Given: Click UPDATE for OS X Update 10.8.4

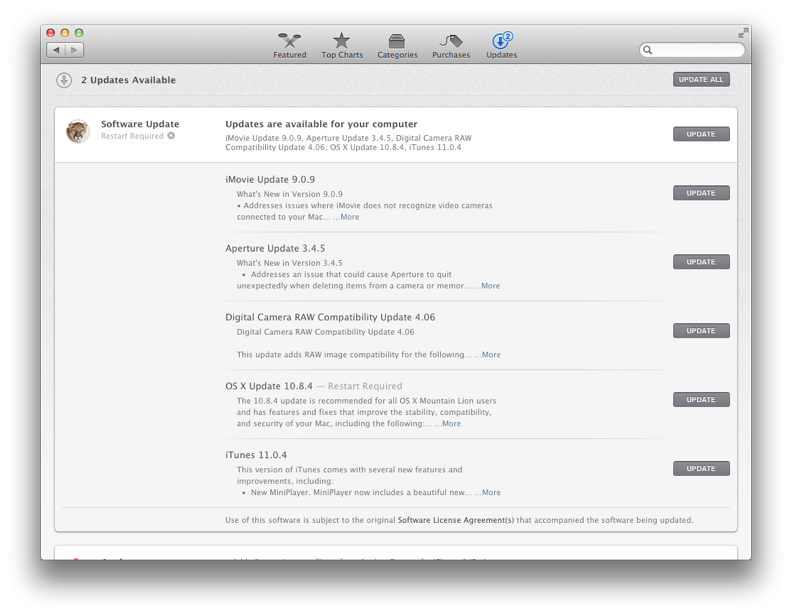Looking at the screenshot, I should [x=701, y=399].
